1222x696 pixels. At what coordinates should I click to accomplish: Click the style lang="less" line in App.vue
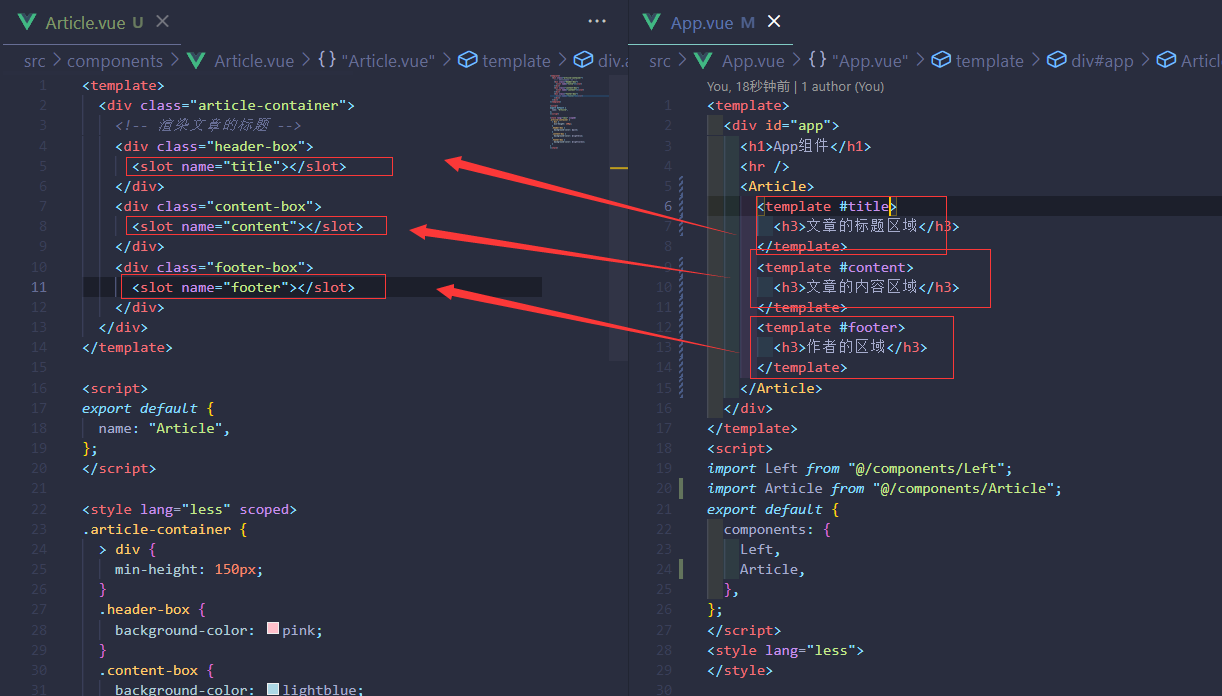coord(785,650)
